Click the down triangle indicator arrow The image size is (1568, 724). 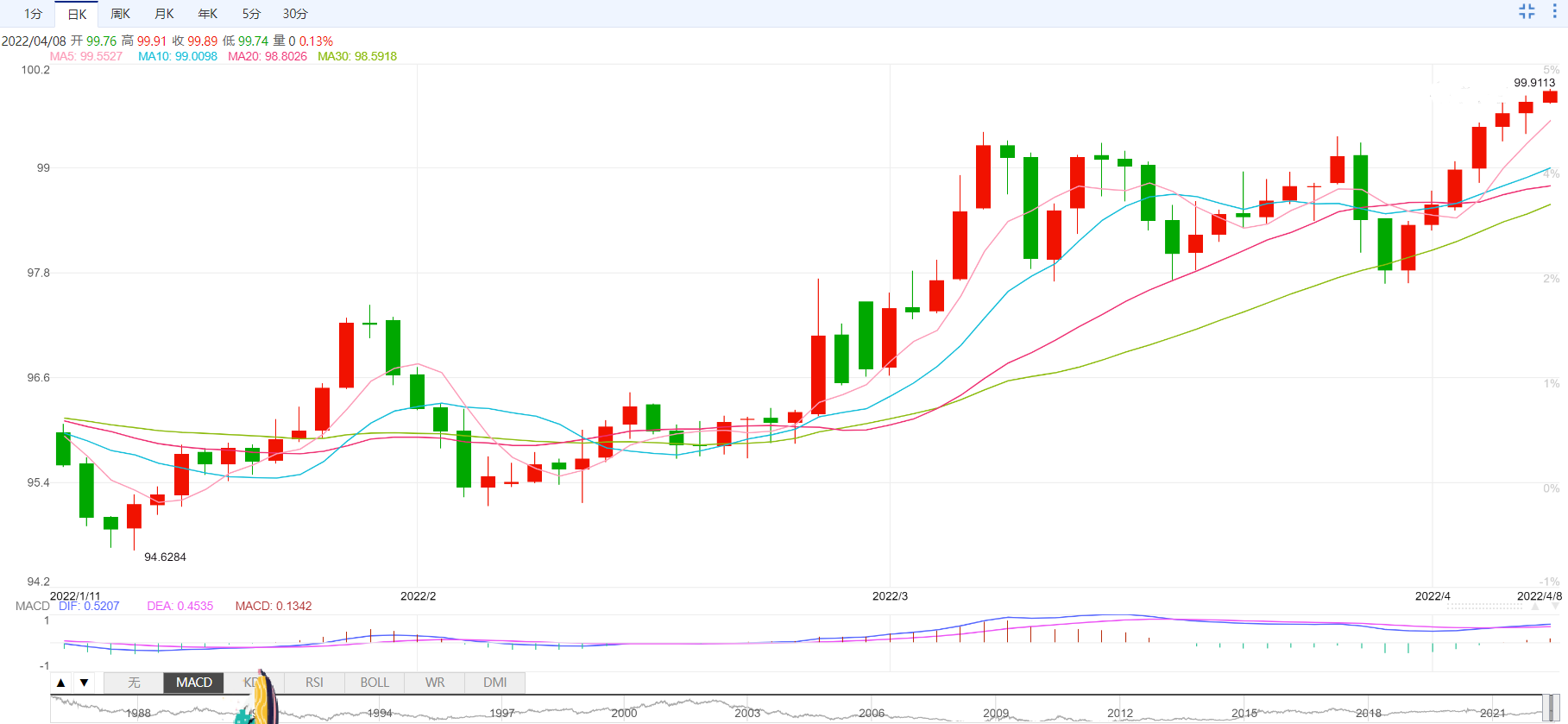point(84,683)
